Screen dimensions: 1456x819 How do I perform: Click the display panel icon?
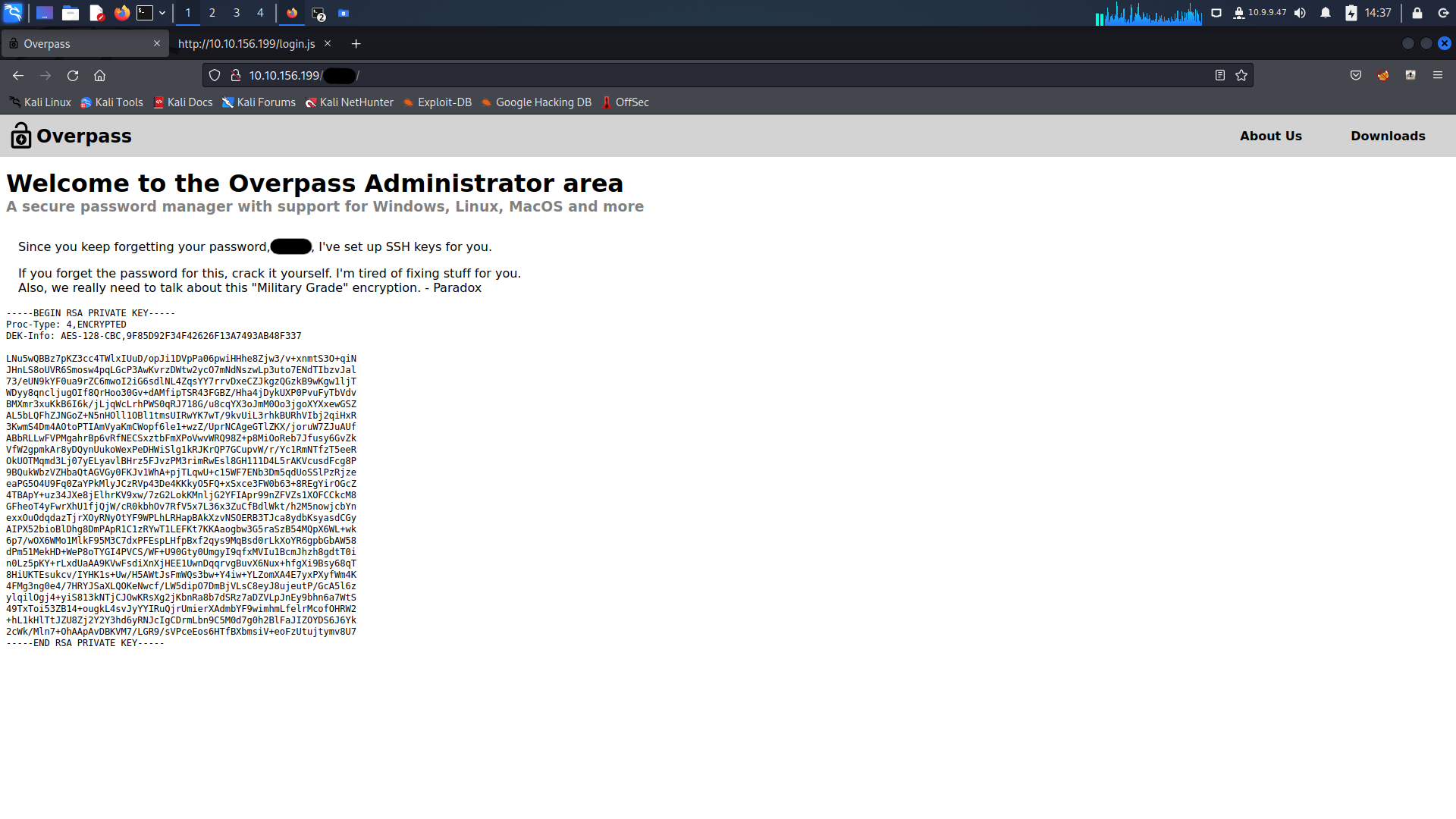(x=1216, y=13)
